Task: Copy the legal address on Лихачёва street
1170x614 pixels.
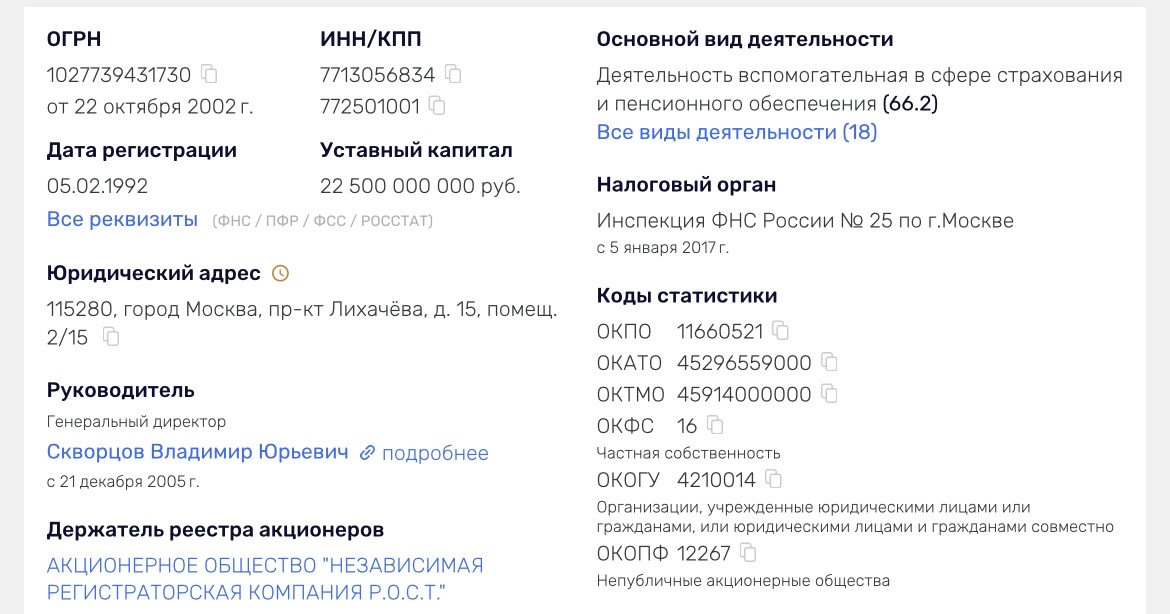Action: tap(112, 338)
